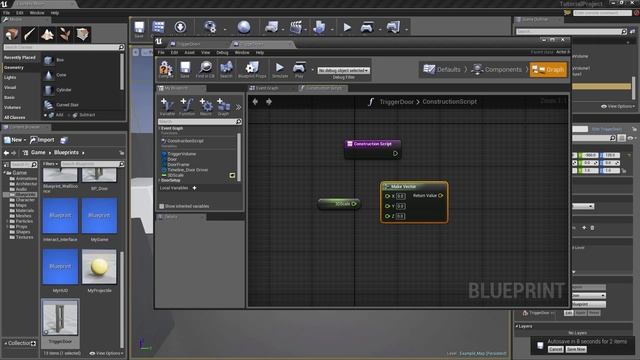Add a new Function in My Blueprint
The height and width of the screenshot is (360, 640).
[x=187, y=106]
